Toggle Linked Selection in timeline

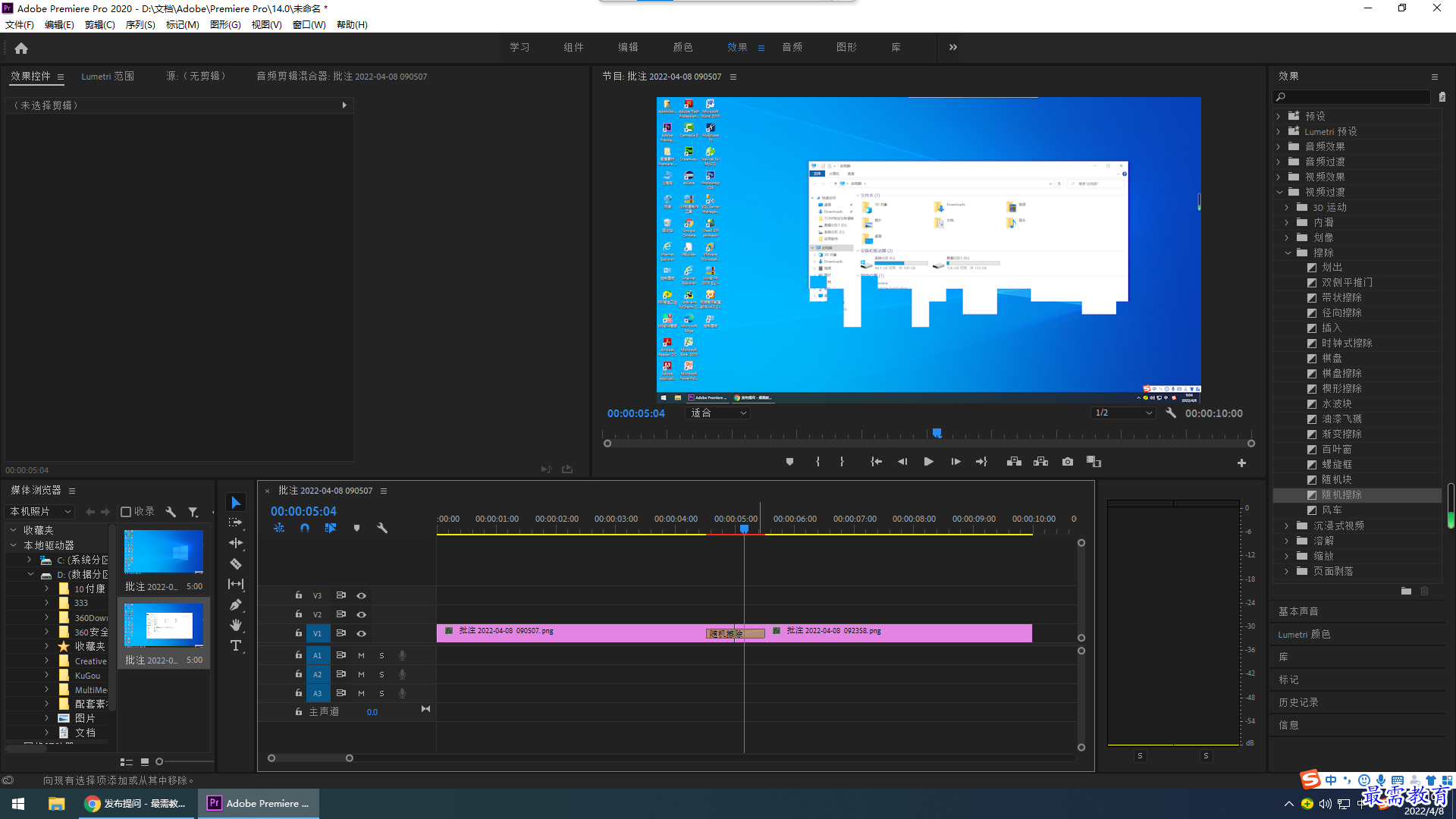coord(331,528)
